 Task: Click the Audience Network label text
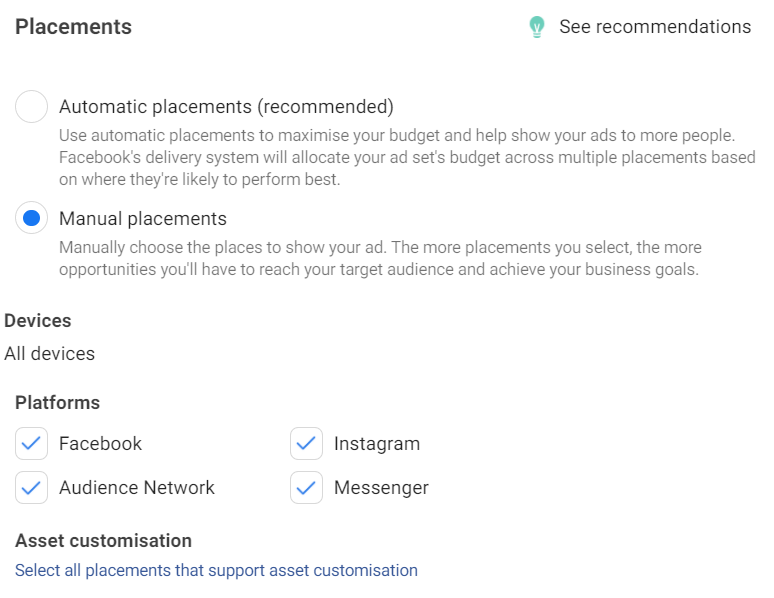[137, 487]
